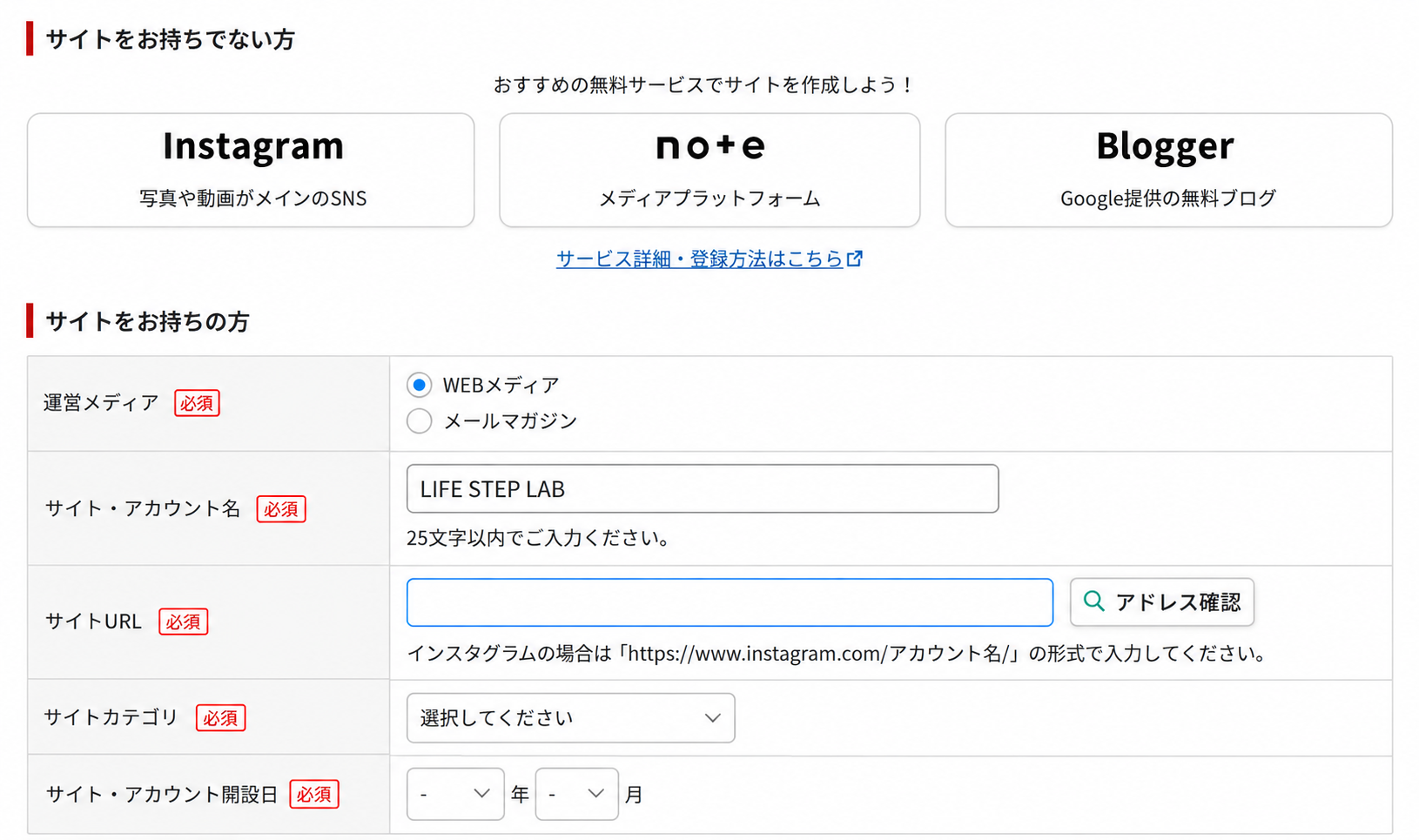
Task: Click the 必須 badge beside 運営メディア
Action: [197, 403]
